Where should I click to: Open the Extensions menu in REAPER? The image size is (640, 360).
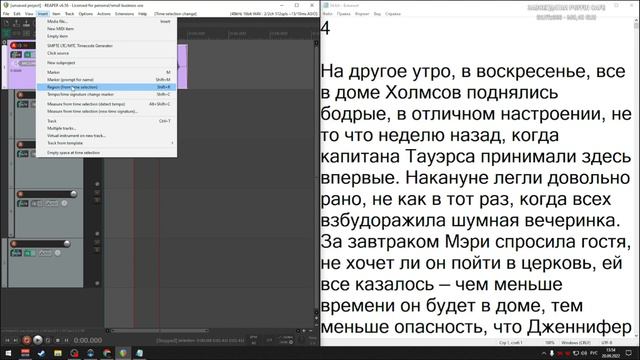[x=124, y=14]
